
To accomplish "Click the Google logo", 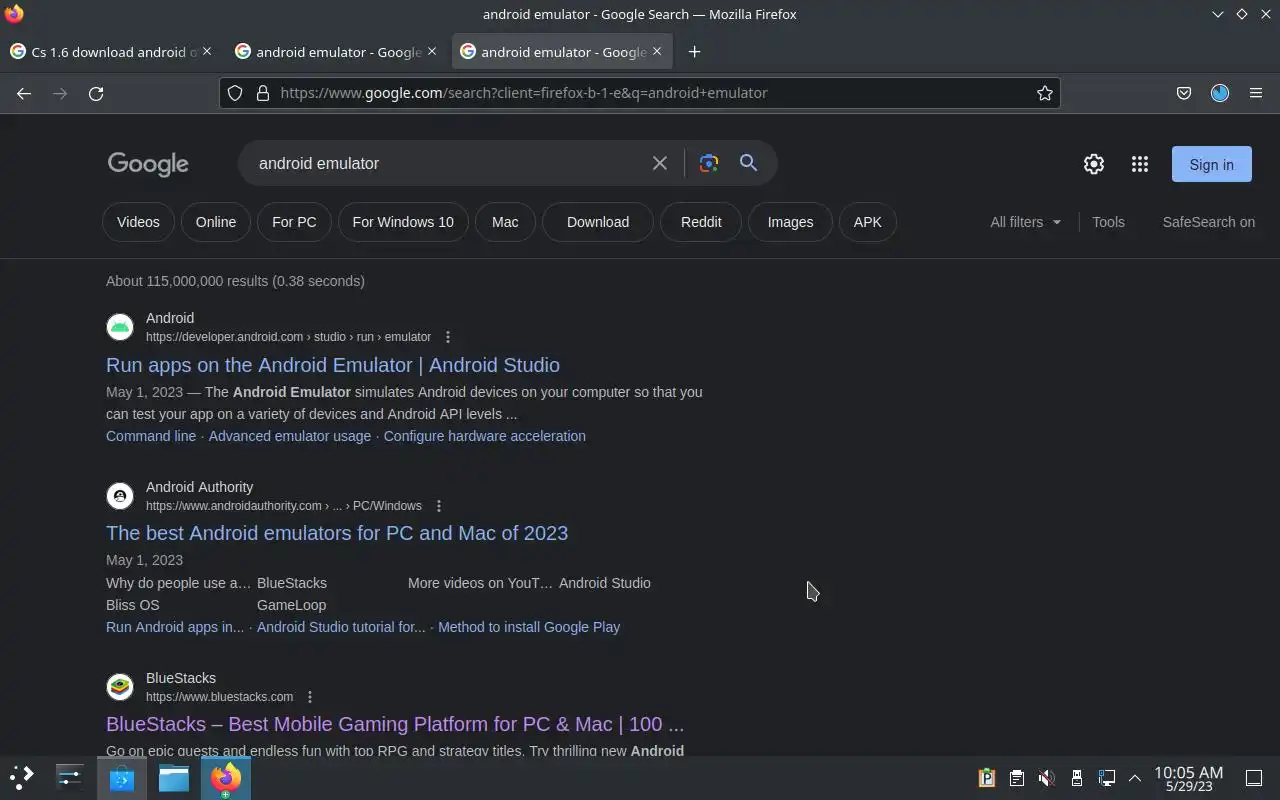I will pyautogui.click(x=148, y=164).
